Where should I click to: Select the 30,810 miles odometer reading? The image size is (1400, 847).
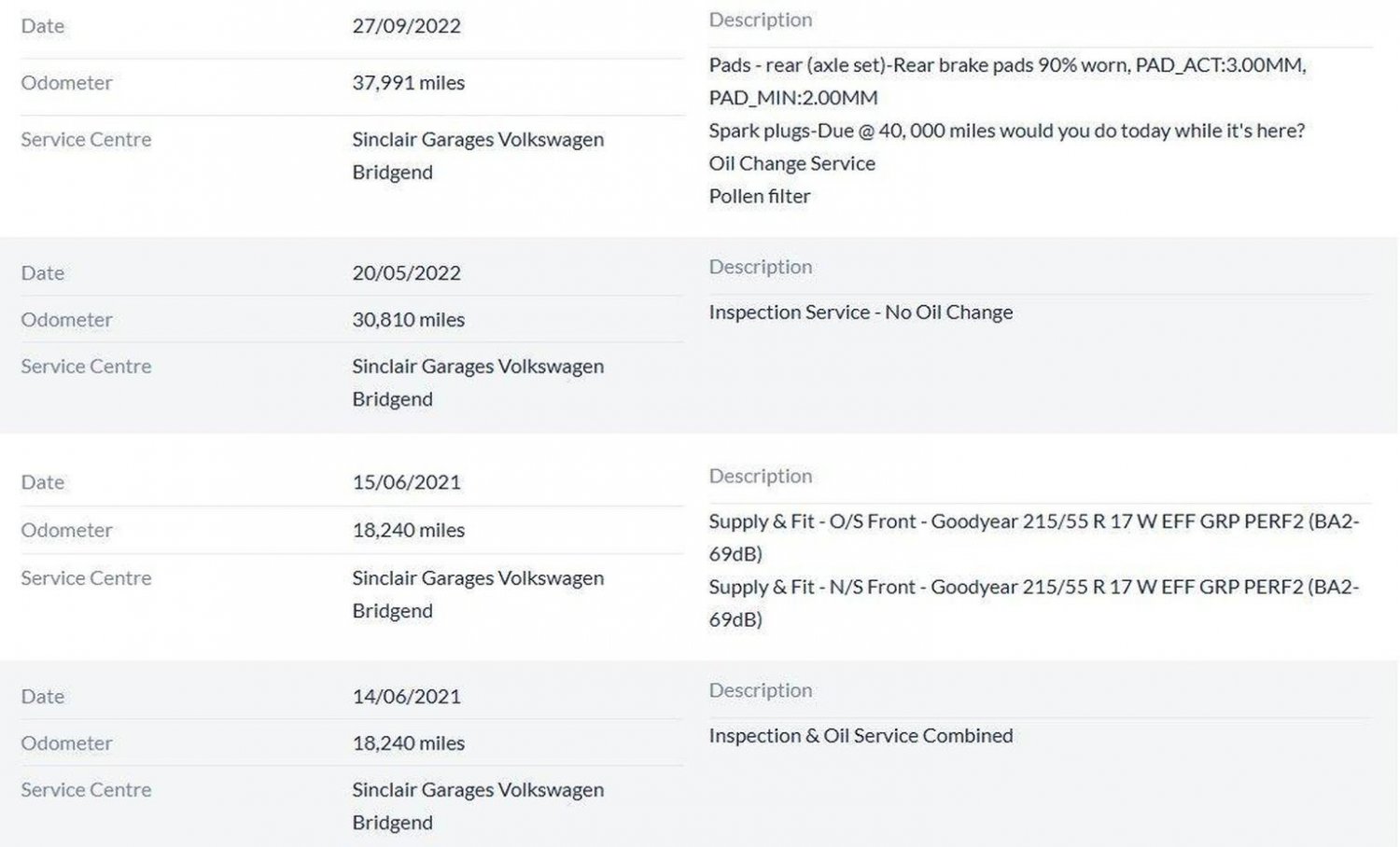[408, 320]
